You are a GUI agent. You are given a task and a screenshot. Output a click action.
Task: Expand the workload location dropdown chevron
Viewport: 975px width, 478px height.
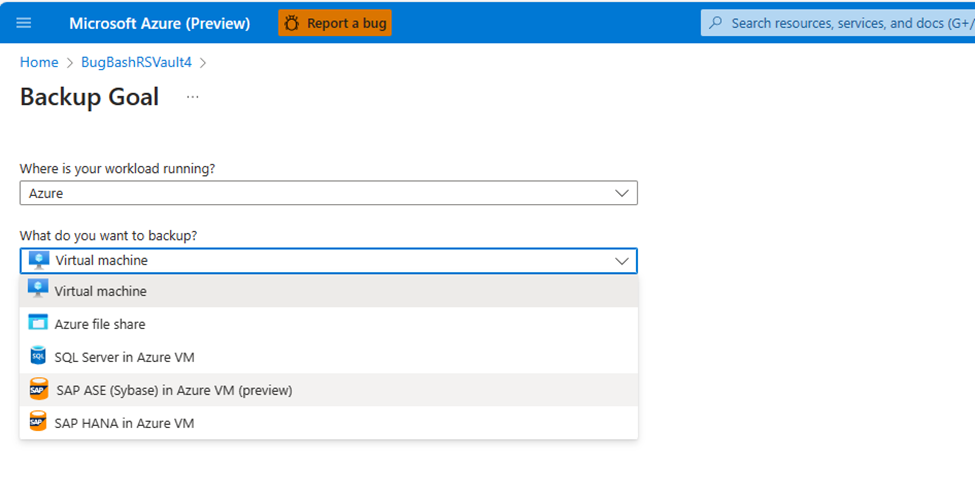tap(622, 193)
